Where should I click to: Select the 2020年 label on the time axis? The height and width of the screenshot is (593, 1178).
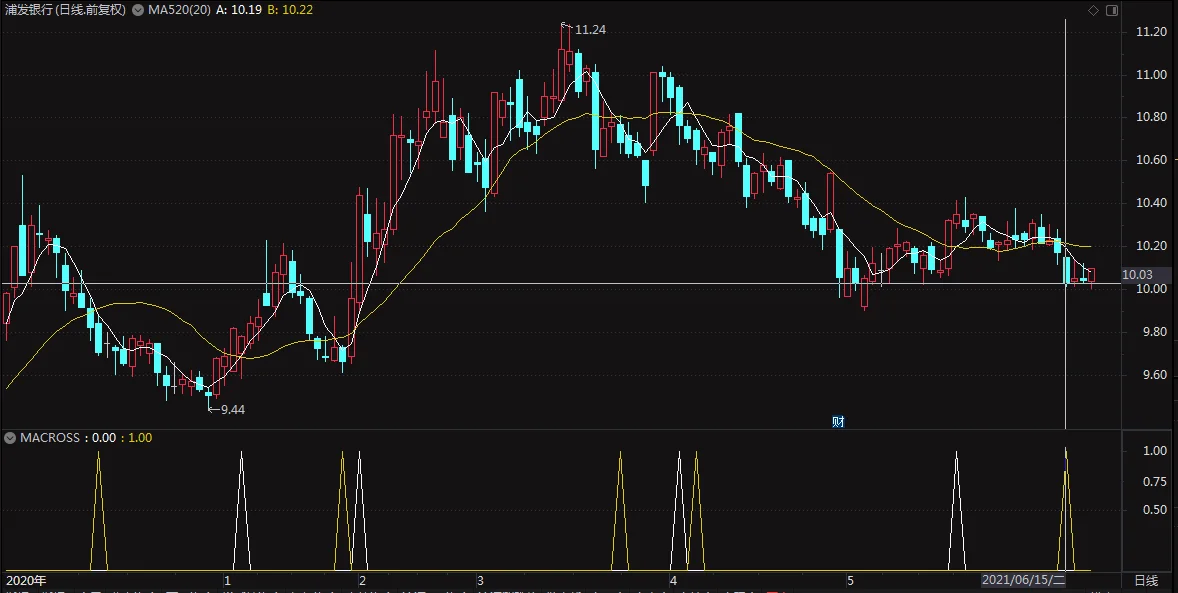(x=26, y=580)
